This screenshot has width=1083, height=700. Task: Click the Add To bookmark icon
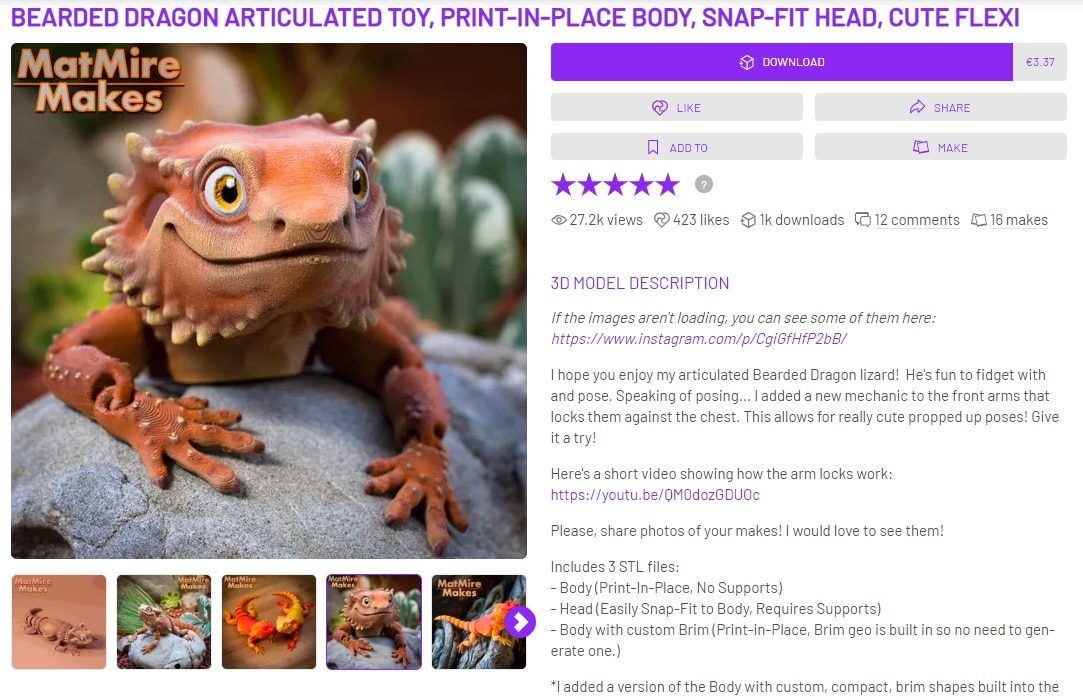653,147
